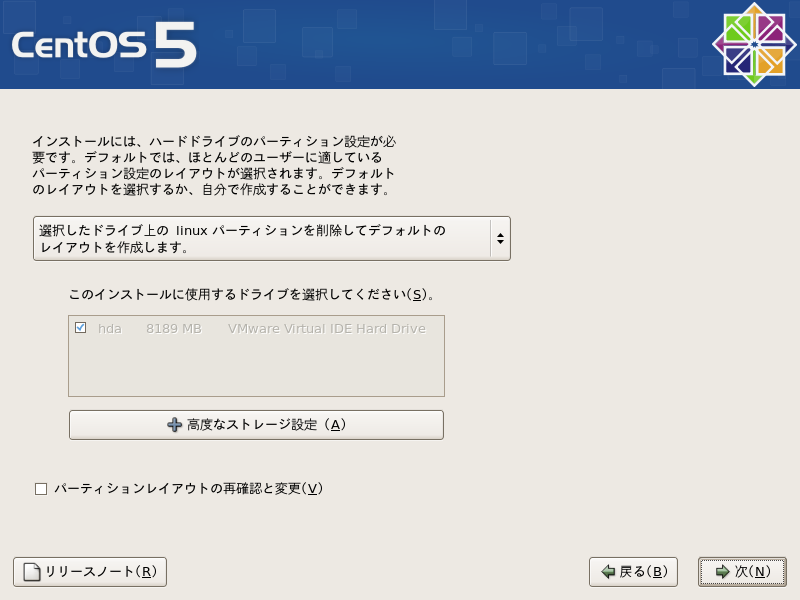The width and height of the screenshot is (800, 600).
Task: Toggle the hda drive checkbox
Action: (x=81, y=328)
